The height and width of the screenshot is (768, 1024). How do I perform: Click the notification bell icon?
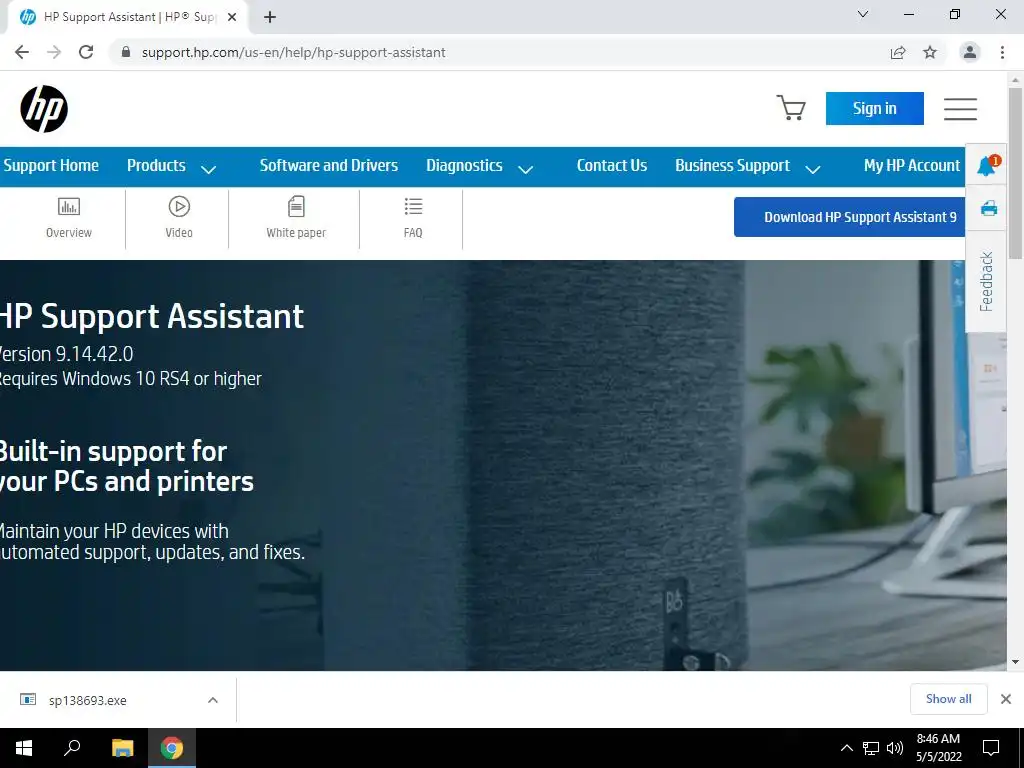[987, 166]
